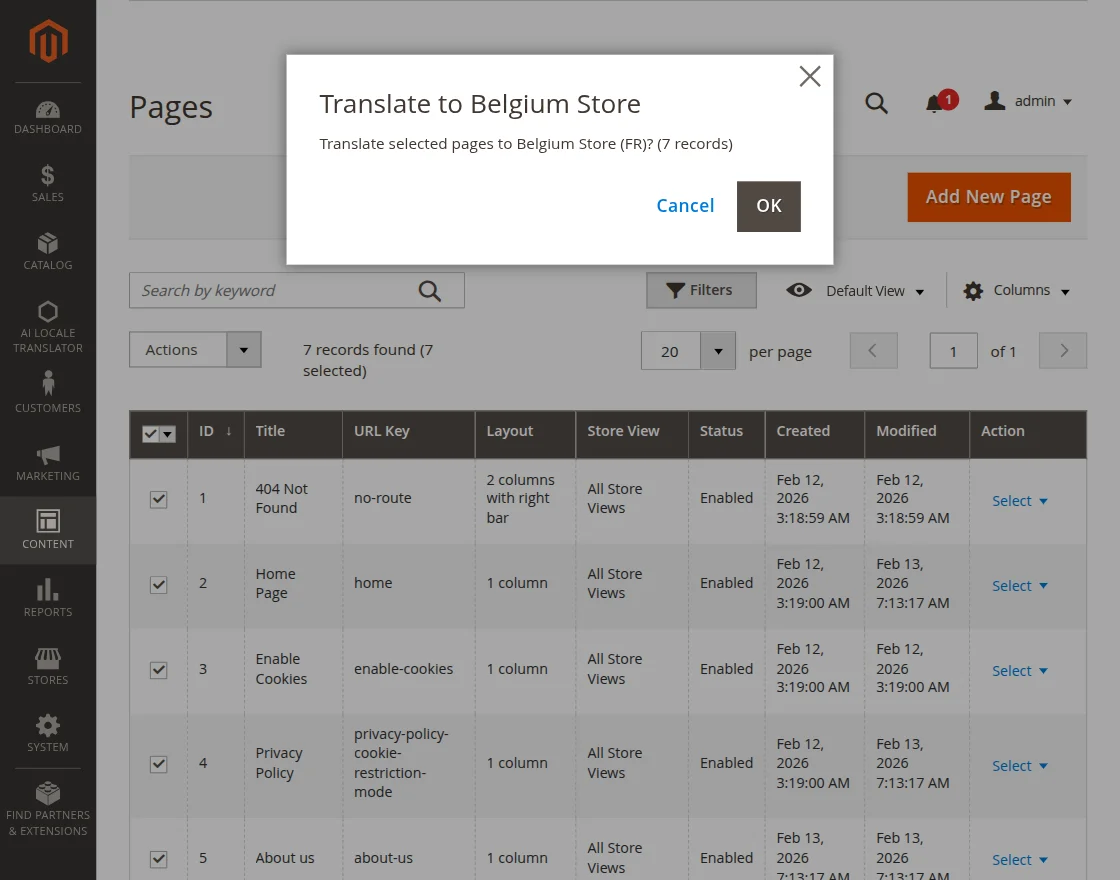
Task: Open Select action for Home Page
Action: point(1019,586)
